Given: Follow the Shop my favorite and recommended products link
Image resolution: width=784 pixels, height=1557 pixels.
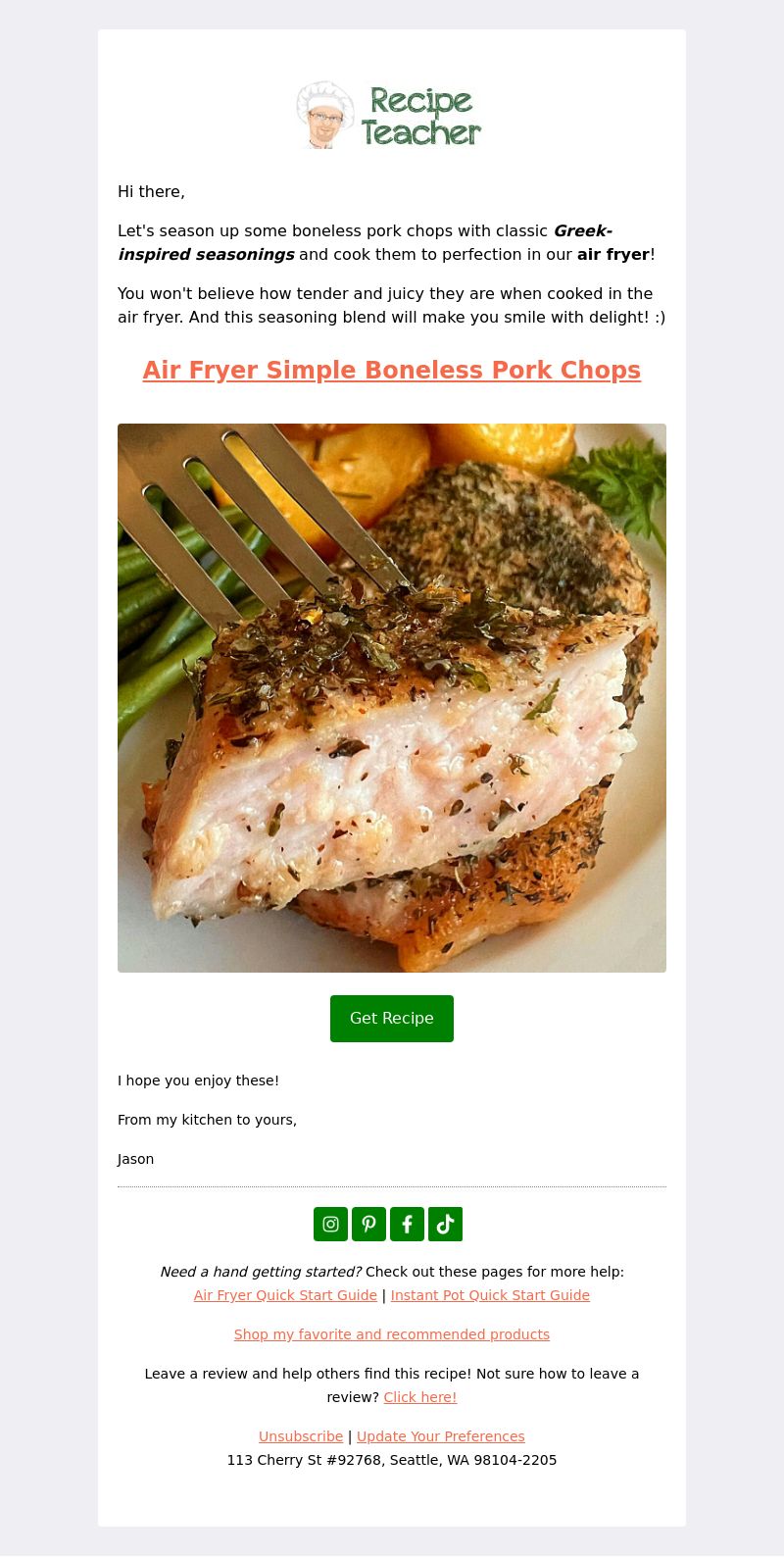Looking at the screenshot, I should click(392, 1334).
